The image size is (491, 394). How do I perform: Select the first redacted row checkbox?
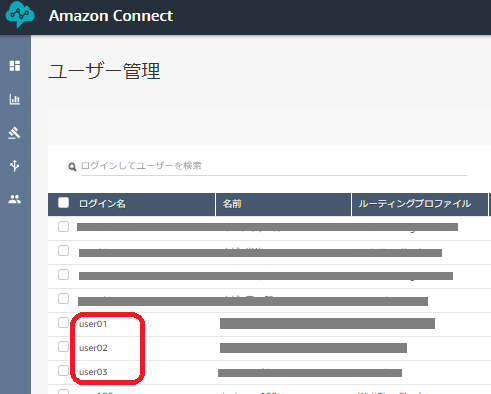(63, 227)
